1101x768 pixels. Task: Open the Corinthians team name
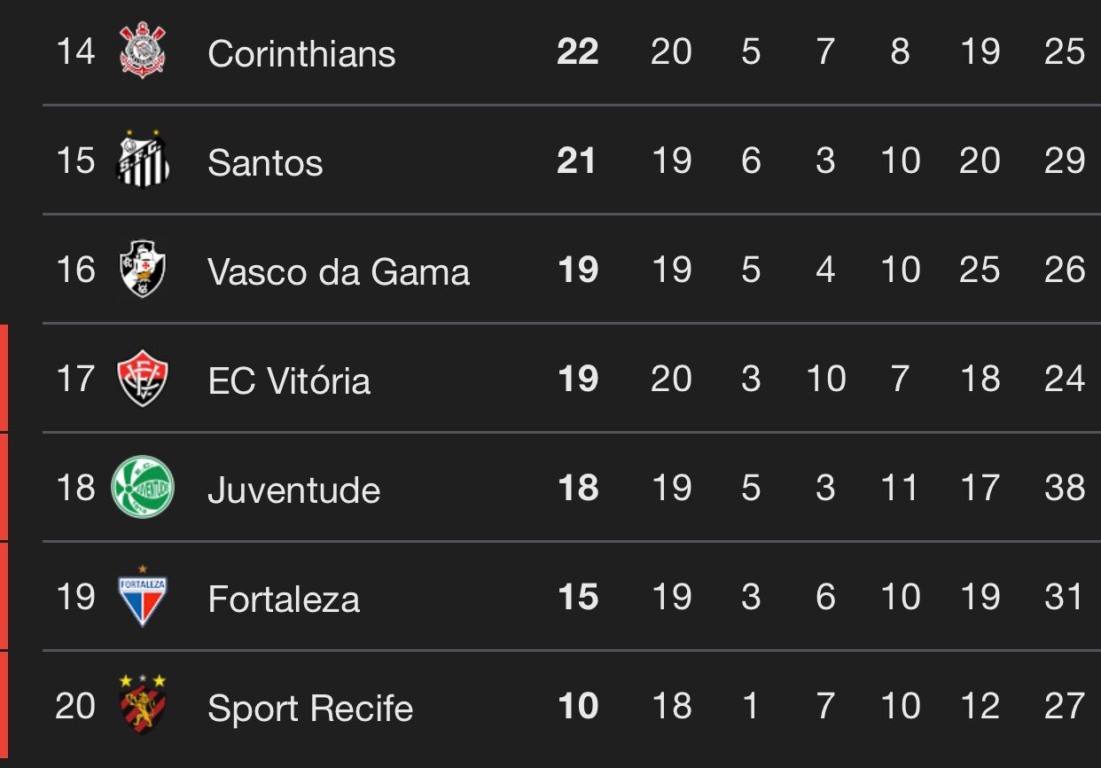[x=301, y=53]
